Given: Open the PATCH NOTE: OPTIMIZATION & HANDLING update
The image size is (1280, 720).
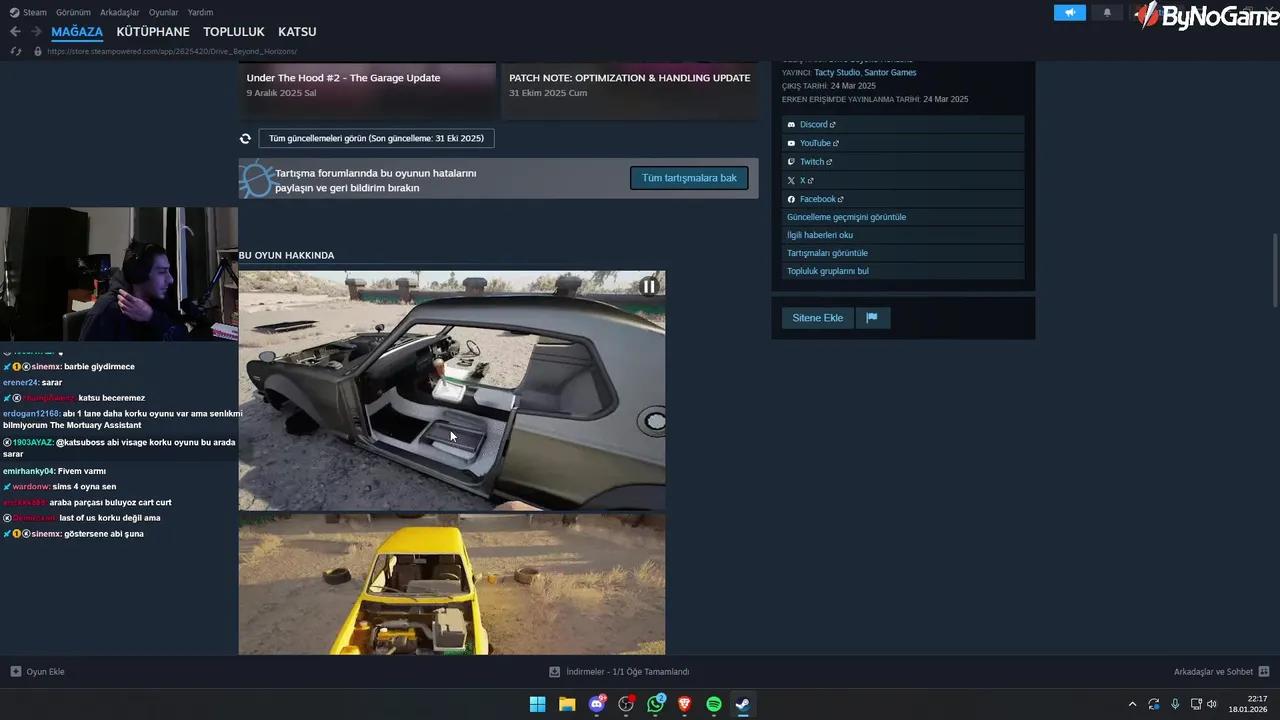Looking at the screenshot, I should [629, 90].
